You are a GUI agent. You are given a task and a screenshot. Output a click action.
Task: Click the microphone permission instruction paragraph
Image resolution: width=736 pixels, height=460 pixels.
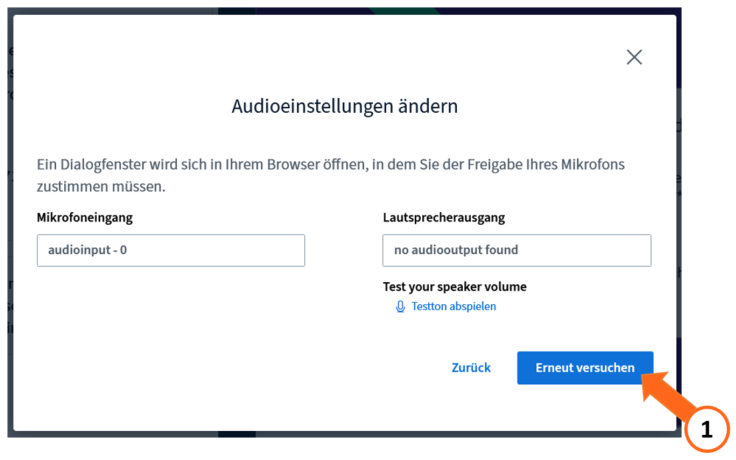[331, 175]
